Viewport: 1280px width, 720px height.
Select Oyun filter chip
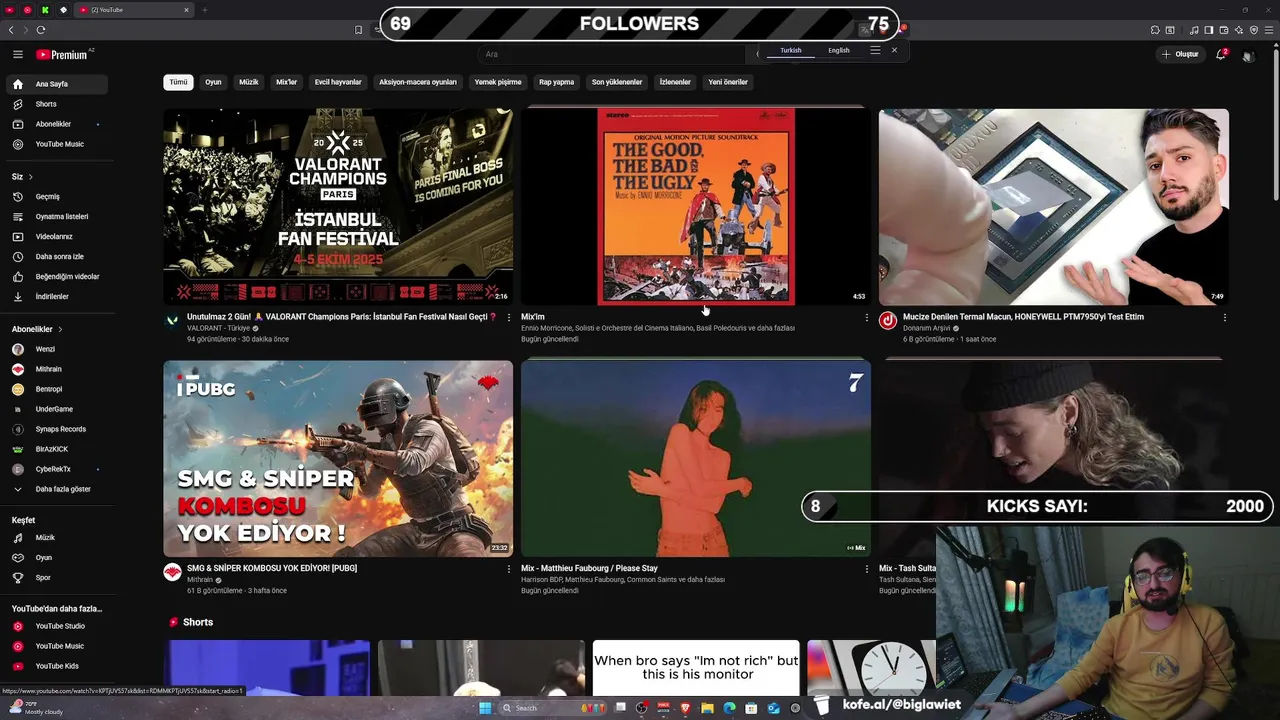coord(213,82)
